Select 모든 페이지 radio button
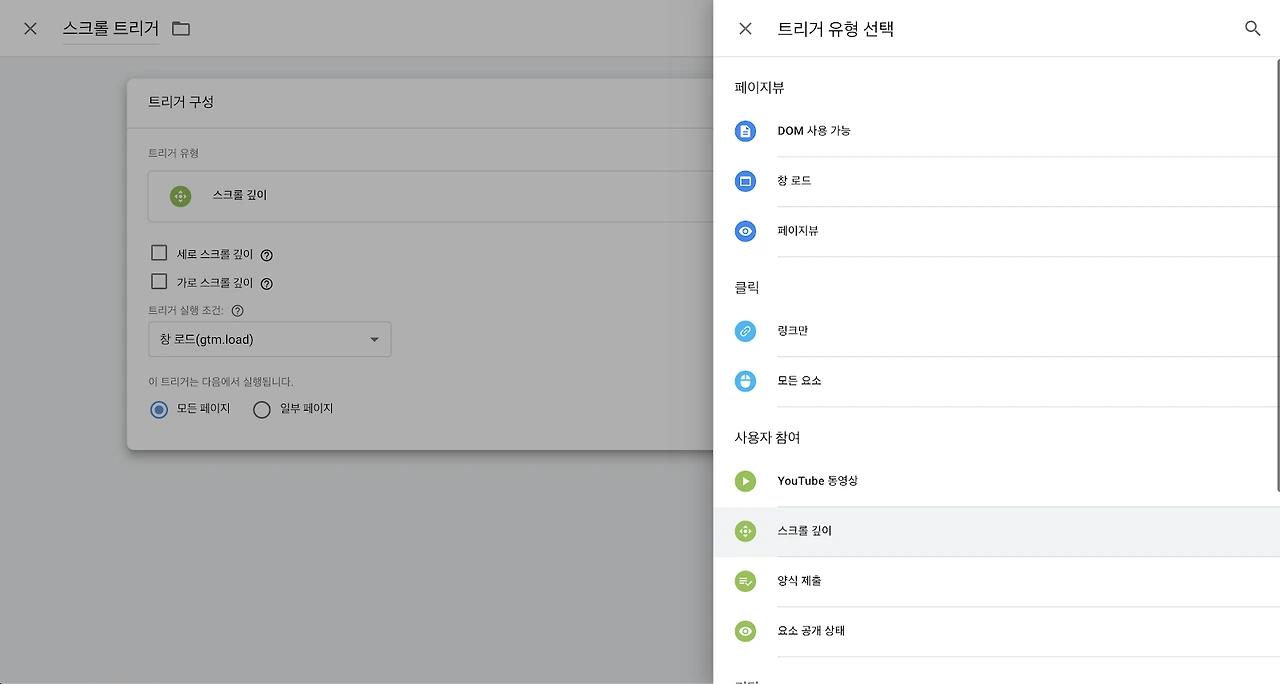Screen dimensions: 1280x684 (159, 409)
